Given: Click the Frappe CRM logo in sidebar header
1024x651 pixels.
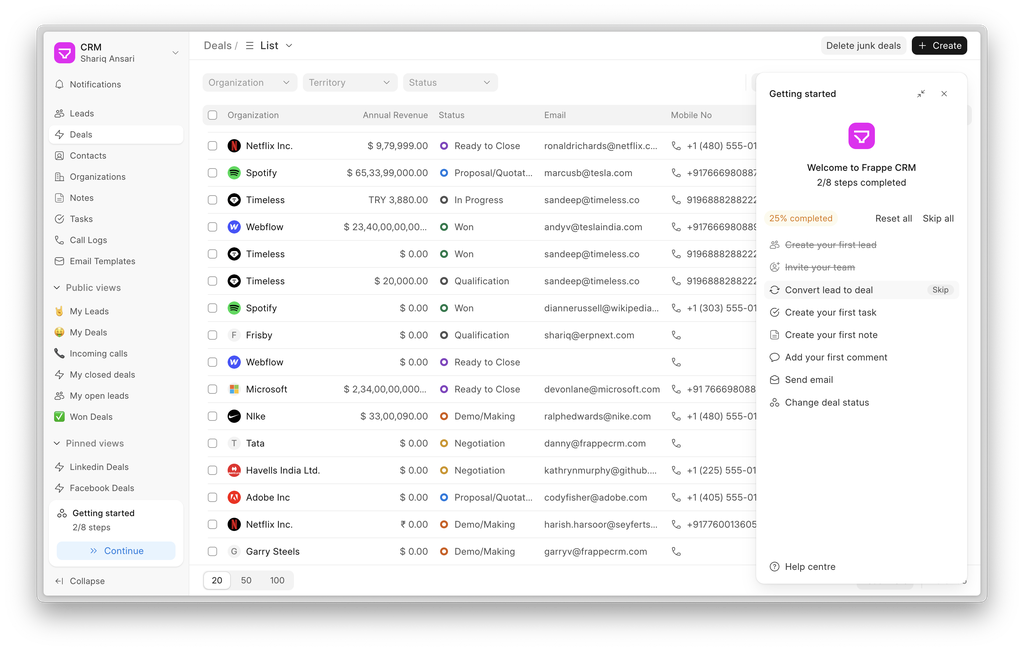Looking at the screenshot, I should (x=65, y=52).
